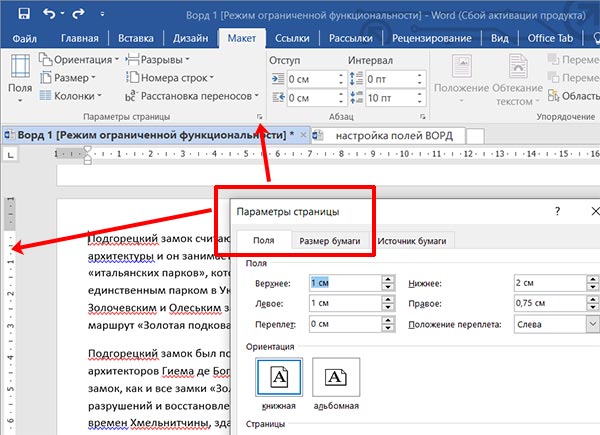Click the tab stop selector at ruler corner
Screen dimensions: 600x435
pos(10,155)
